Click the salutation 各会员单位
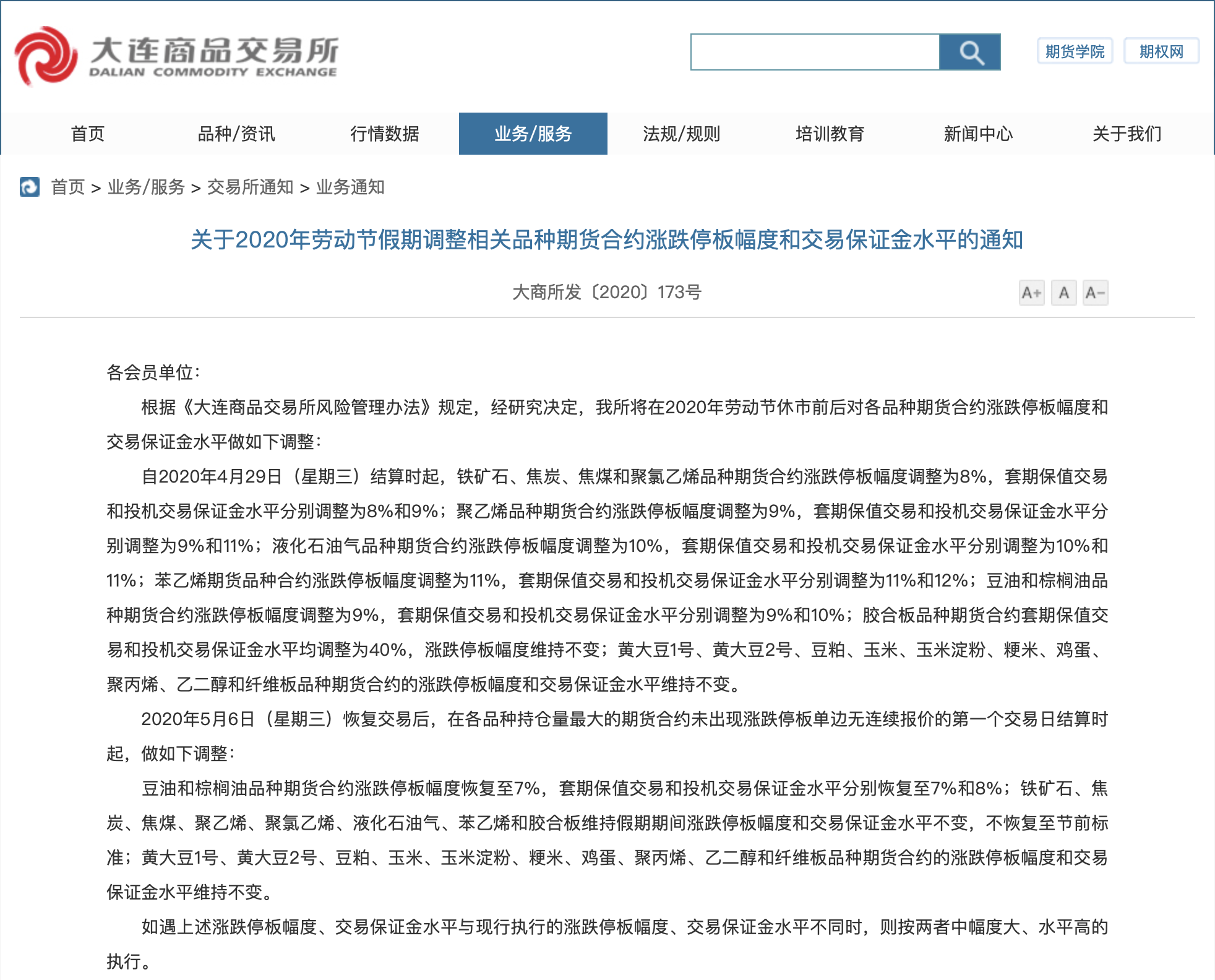Screen dimensions: 1215x980 [154, 372]
